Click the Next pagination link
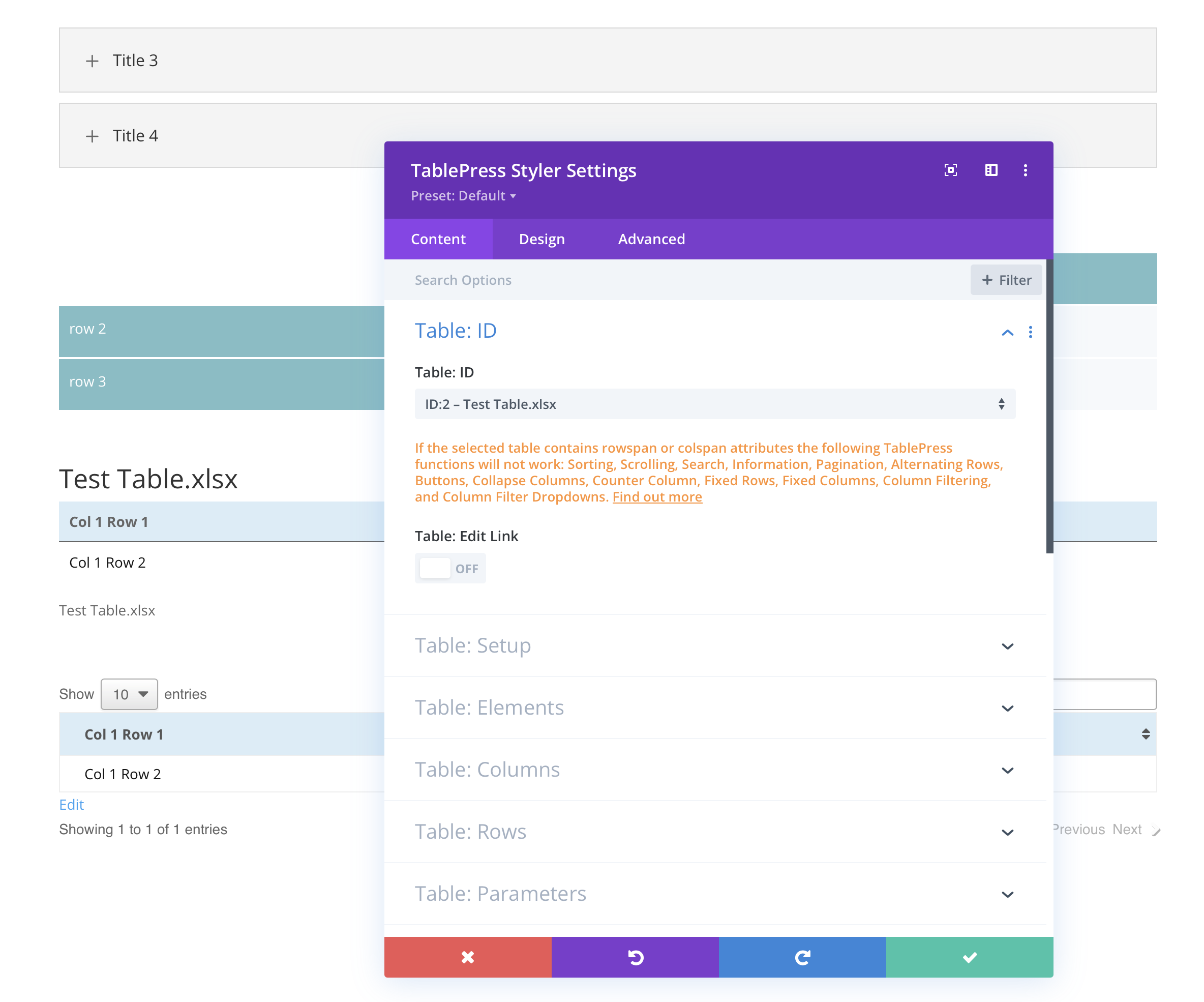Screen dimensions: 1204x1002 [x=1127, y=830]
